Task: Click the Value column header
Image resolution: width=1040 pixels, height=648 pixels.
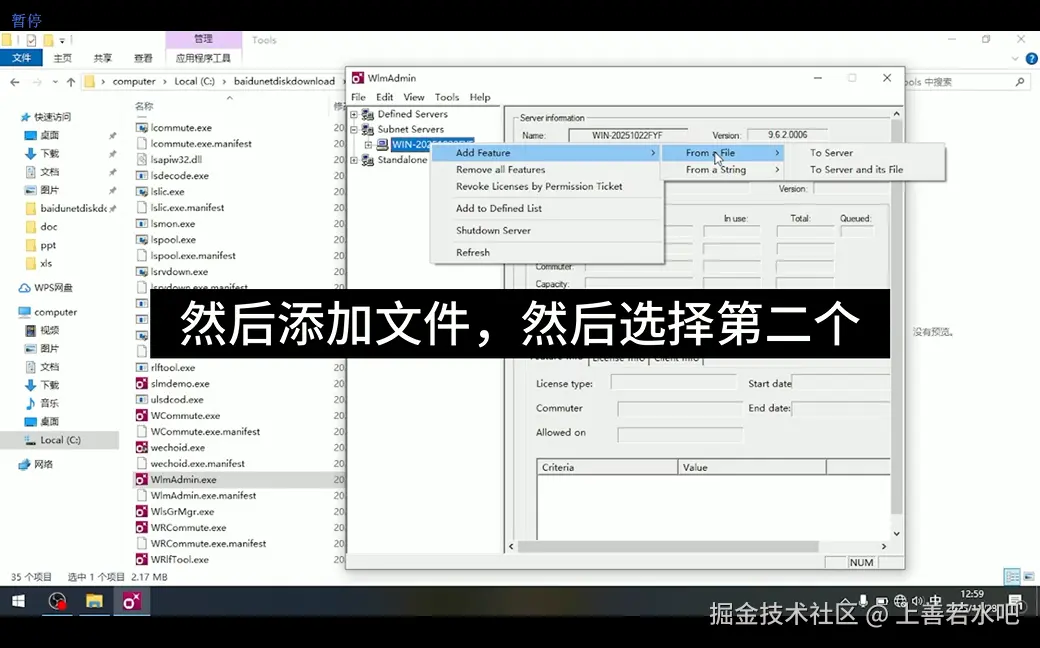Action: [x=751, y=467]
